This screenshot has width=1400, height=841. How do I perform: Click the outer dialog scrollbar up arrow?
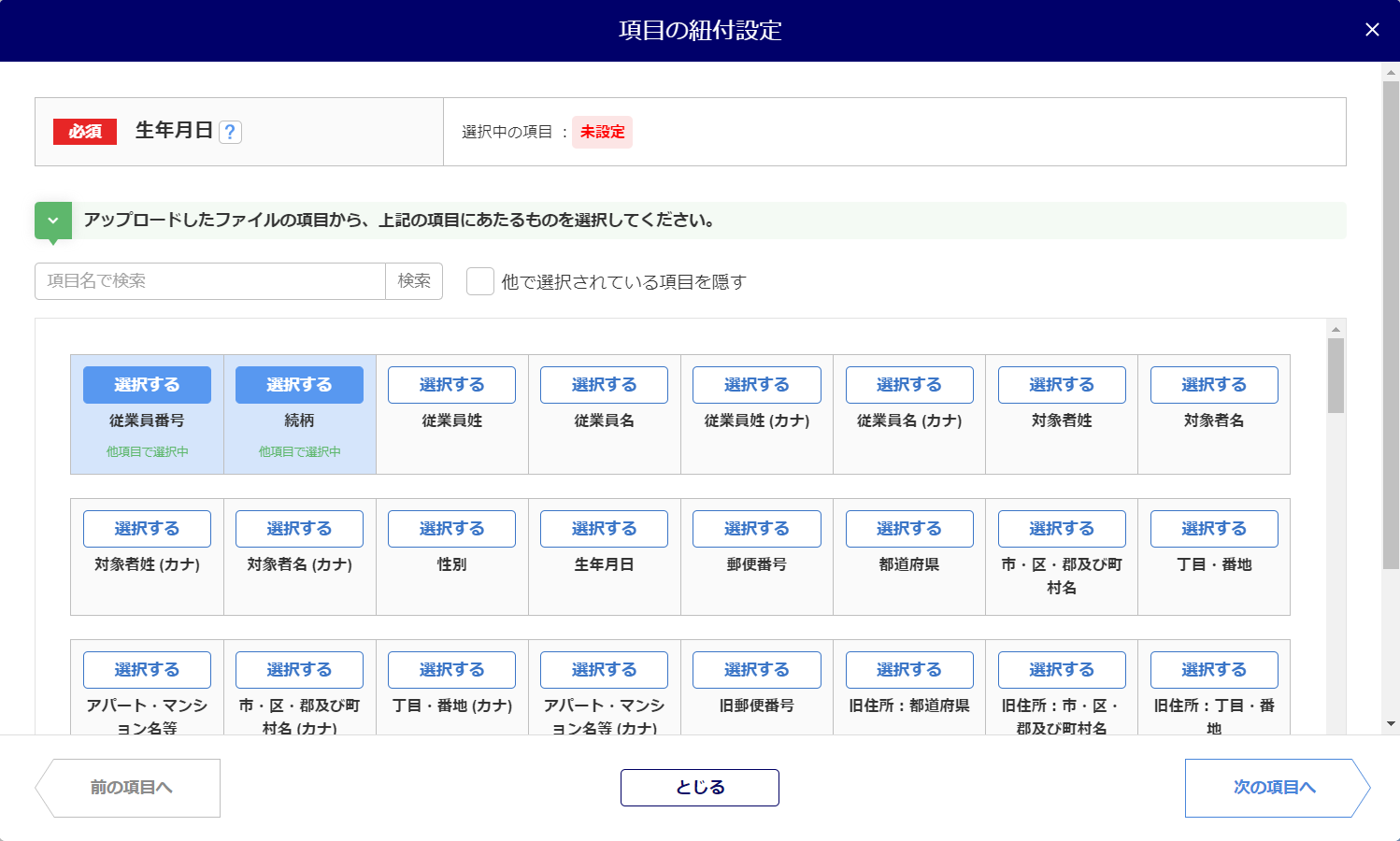(x=1391, y=72)
